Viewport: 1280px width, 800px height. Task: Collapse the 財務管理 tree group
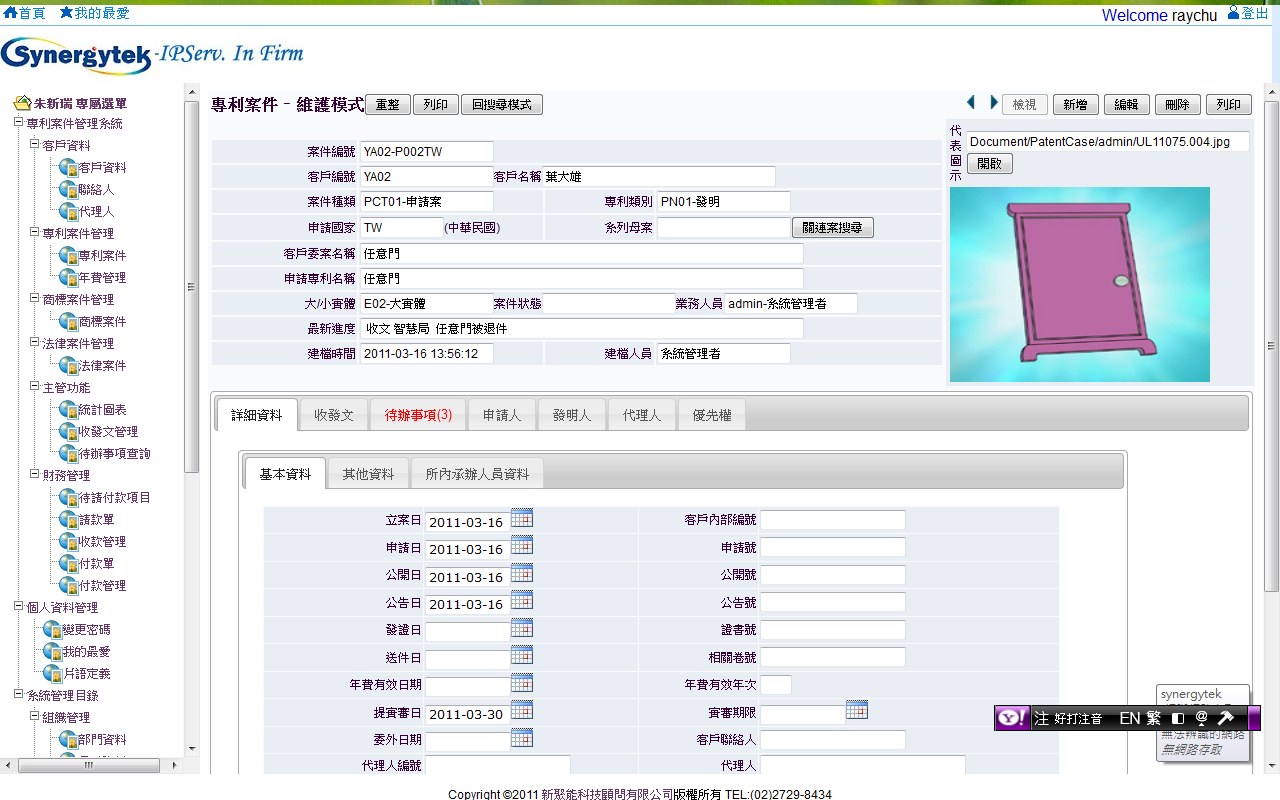(34, 475)
